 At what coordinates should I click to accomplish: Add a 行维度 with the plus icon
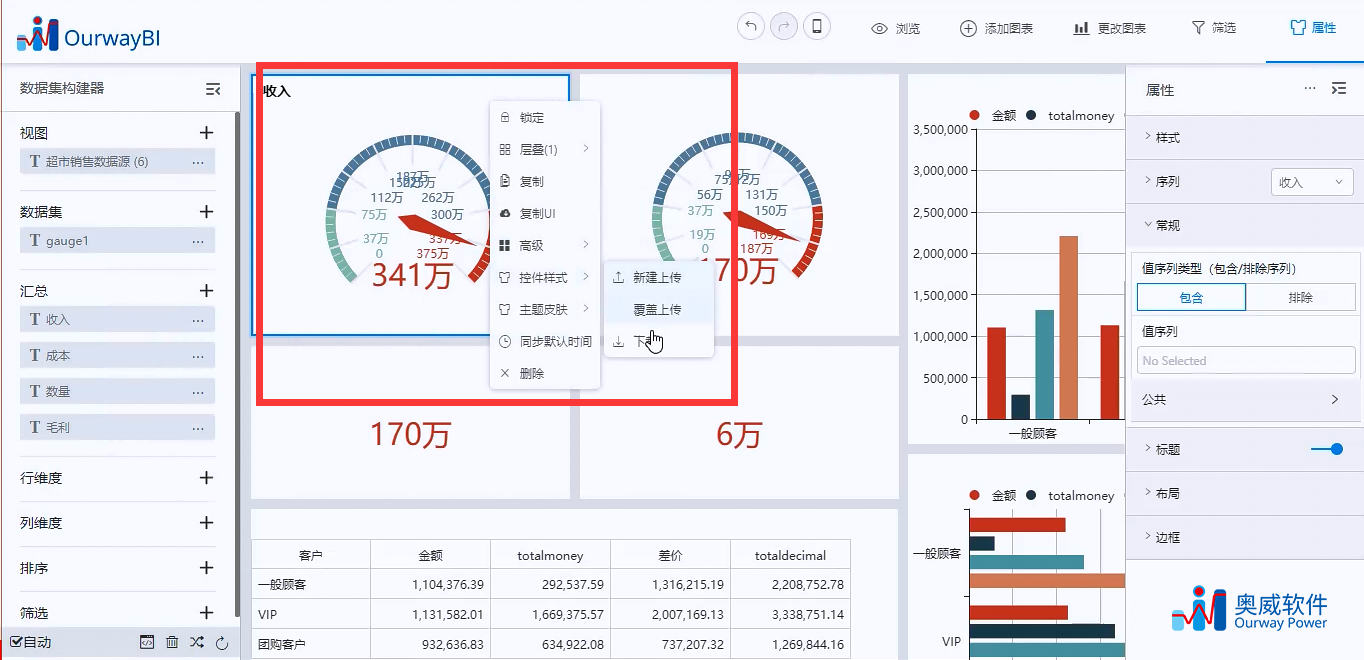click(206, 478)
